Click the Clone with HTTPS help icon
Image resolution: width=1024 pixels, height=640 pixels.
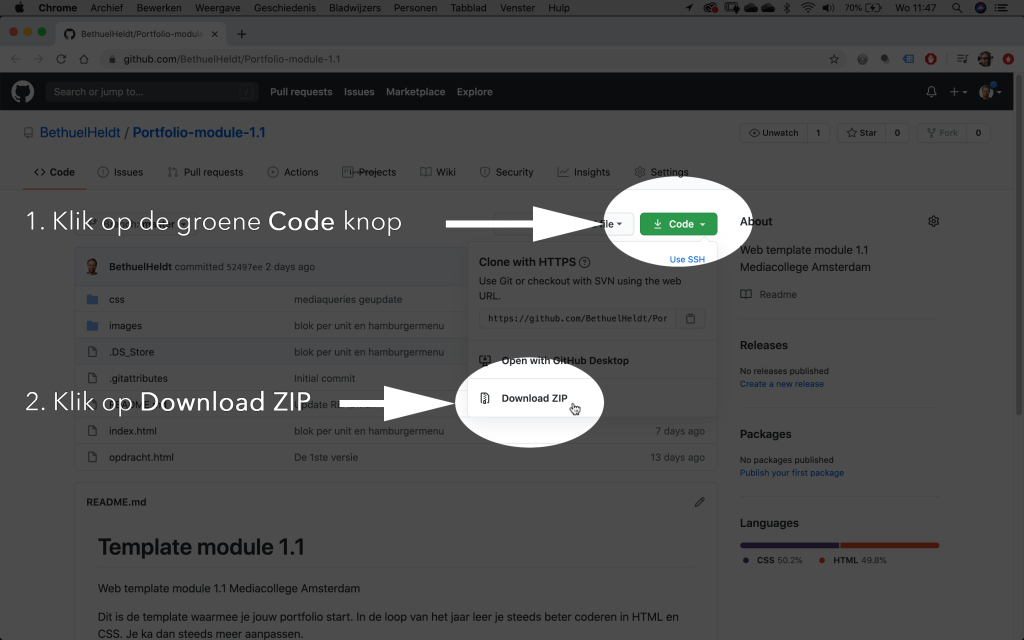[584, 263]
